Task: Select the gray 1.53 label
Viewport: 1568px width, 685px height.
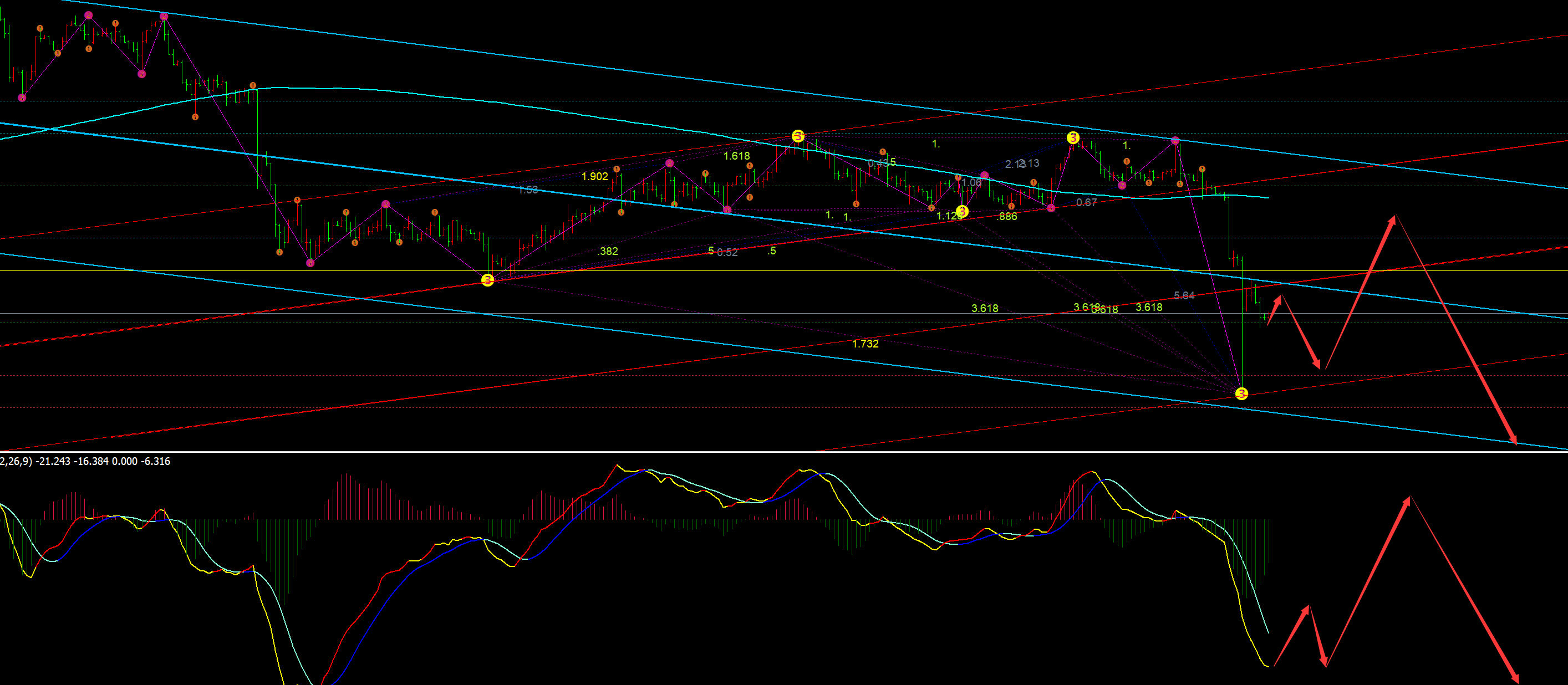Action: coord(528,190)
